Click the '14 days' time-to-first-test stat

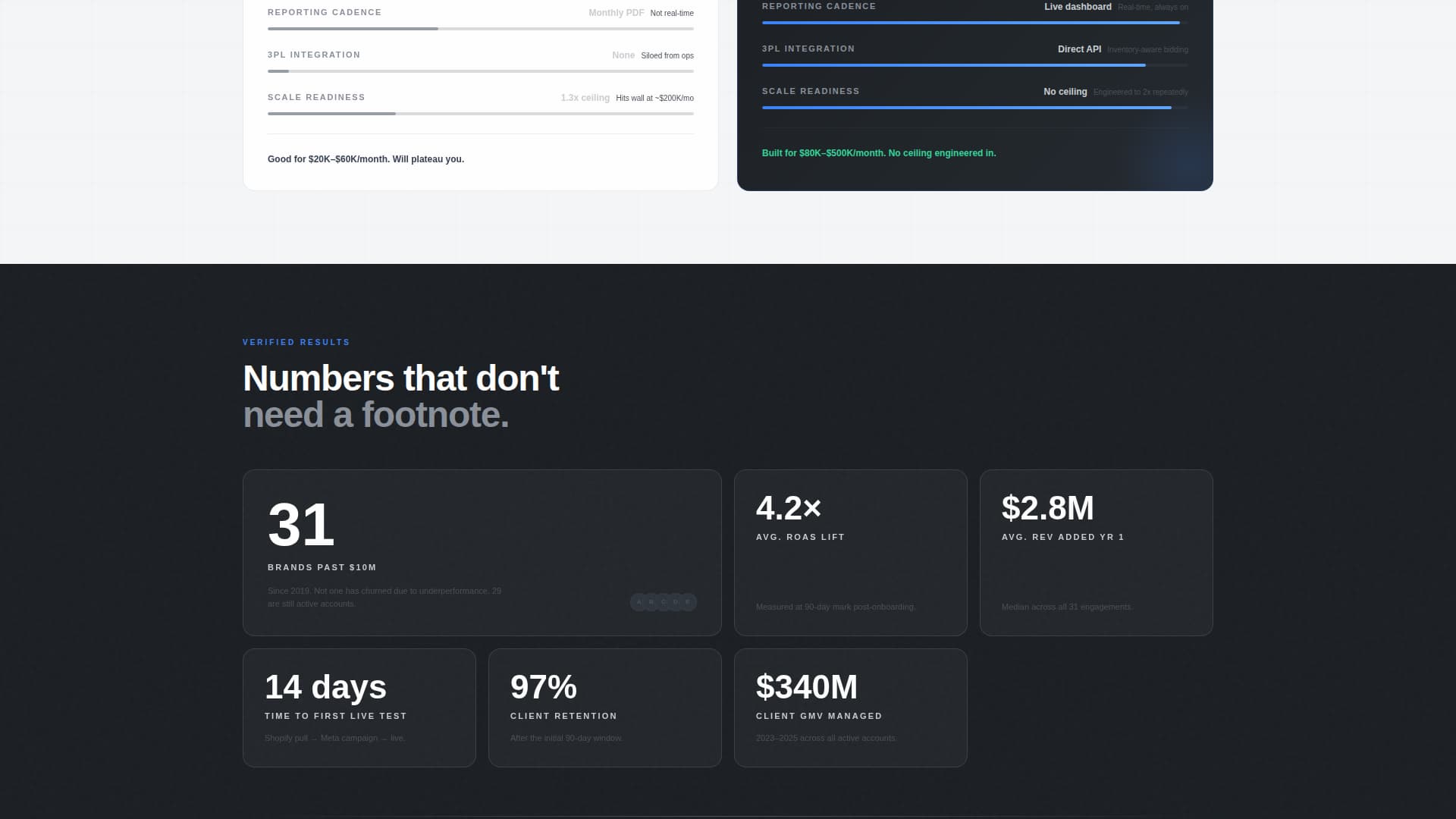[x=325, y=687]
